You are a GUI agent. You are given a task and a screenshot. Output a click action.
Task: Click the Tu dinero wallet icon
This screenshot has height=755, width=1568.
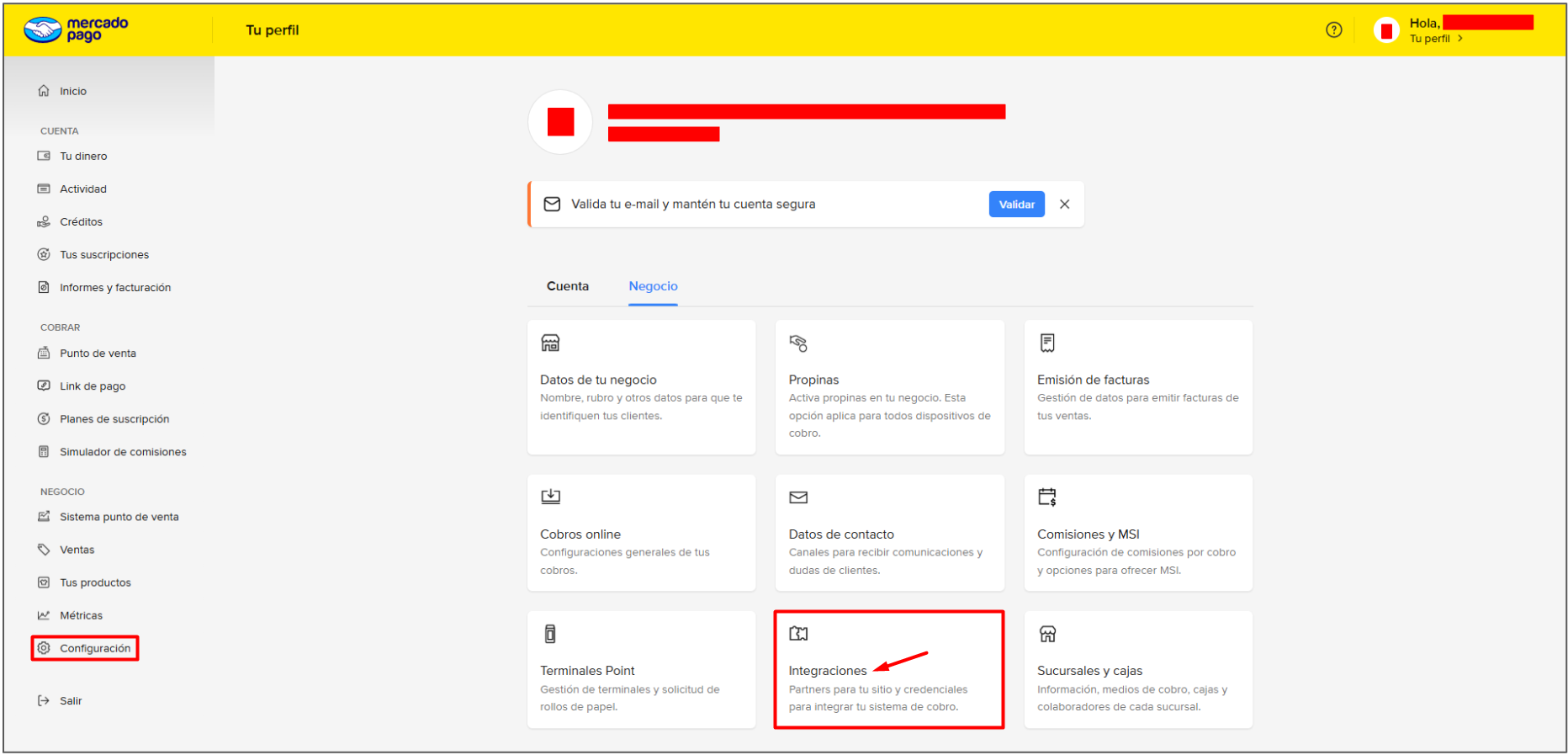[x=44, y=156]
